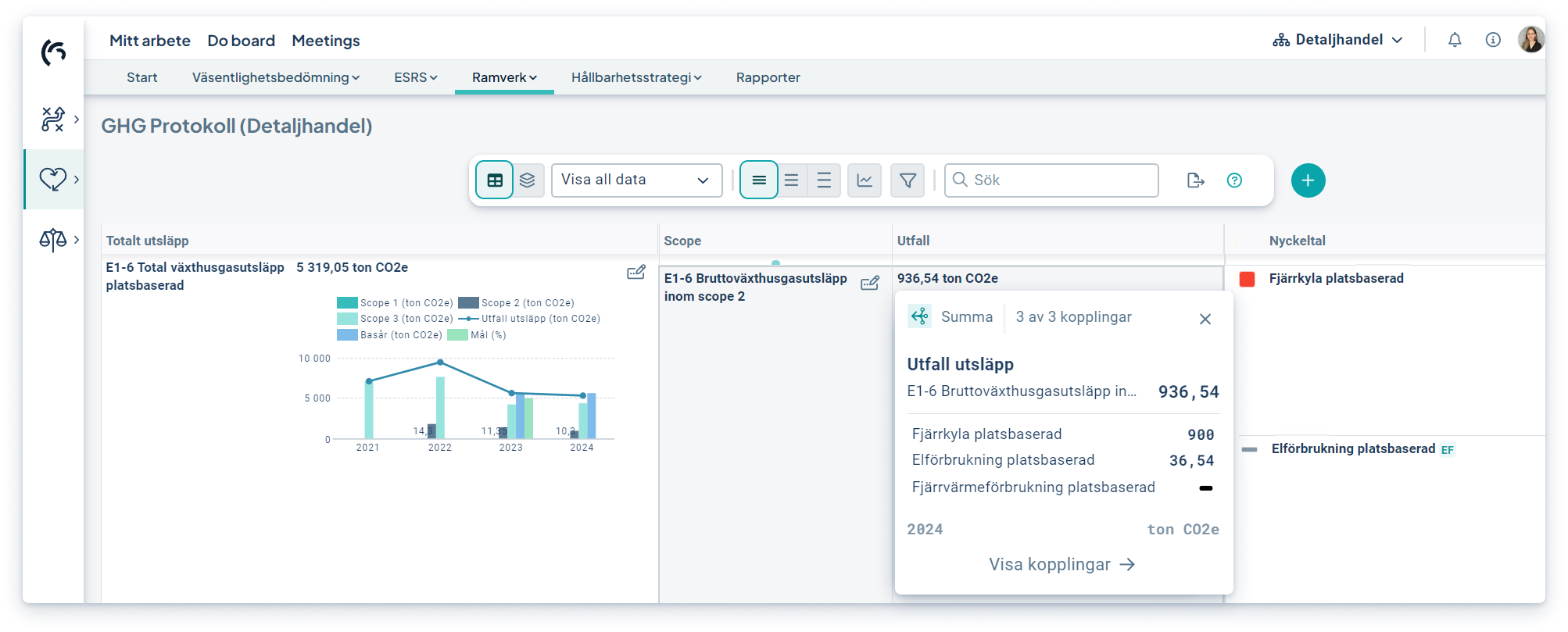Image resolution: width=1568 pixels, height=632 pixels.
Task: Go to the Rapporter tab
Action: click(x=768, y=77)
